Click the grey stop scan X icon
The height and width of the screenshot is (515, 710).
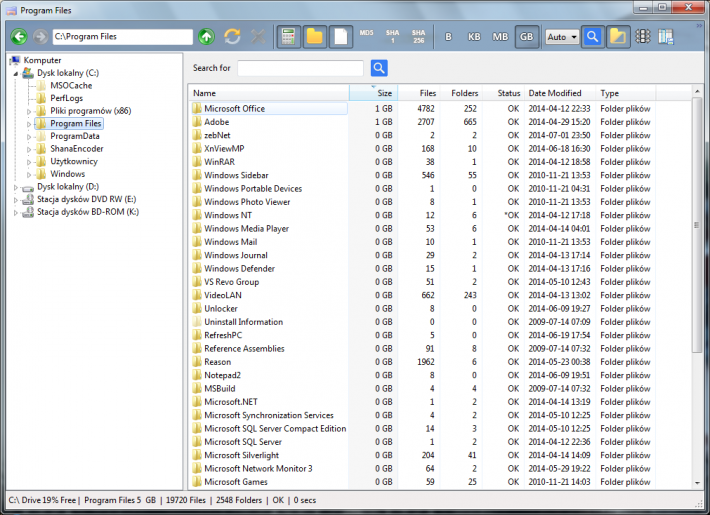coord(258,37)
